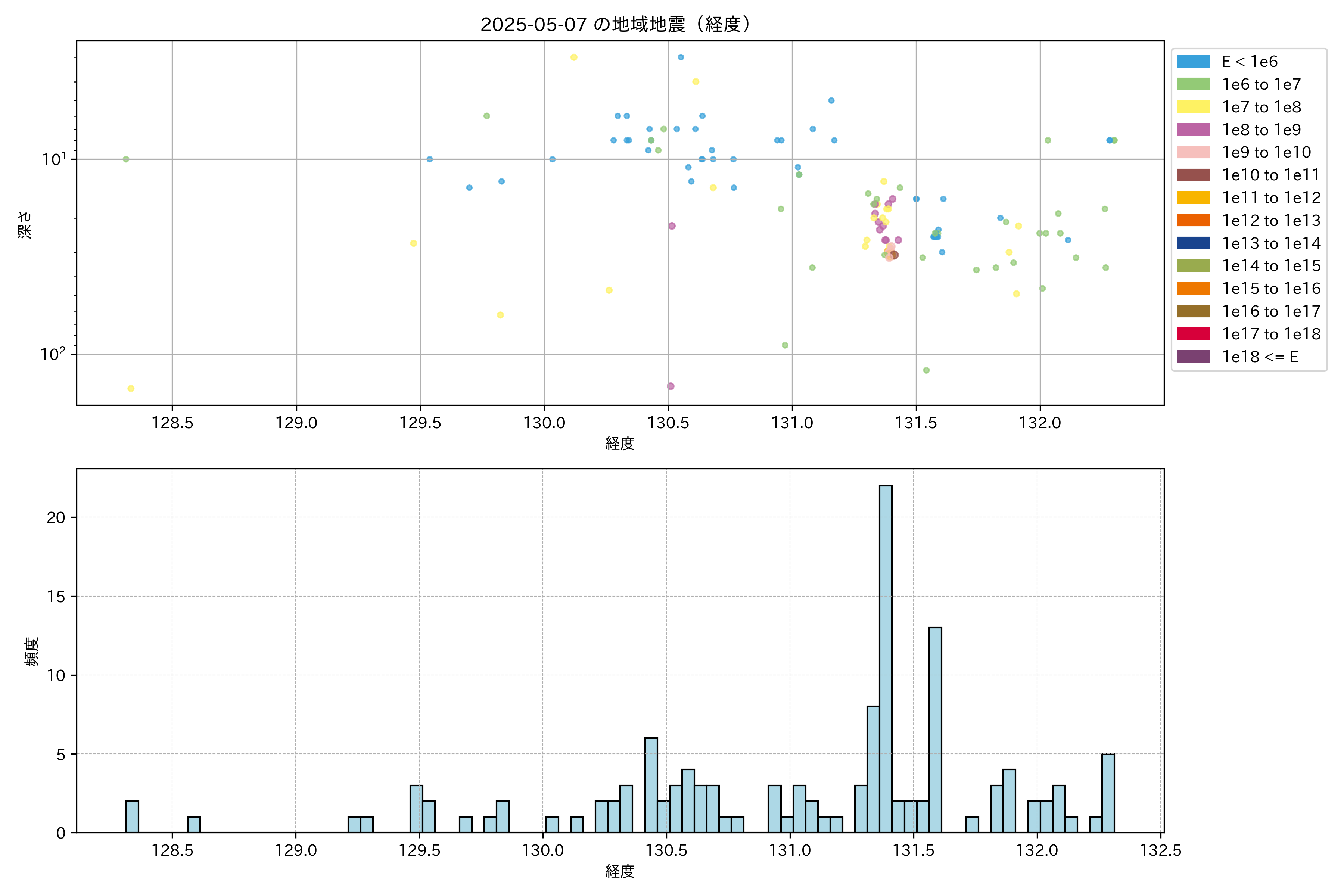Click the 深さ y-axis label
1344x896 pixels.
(25, 225)
